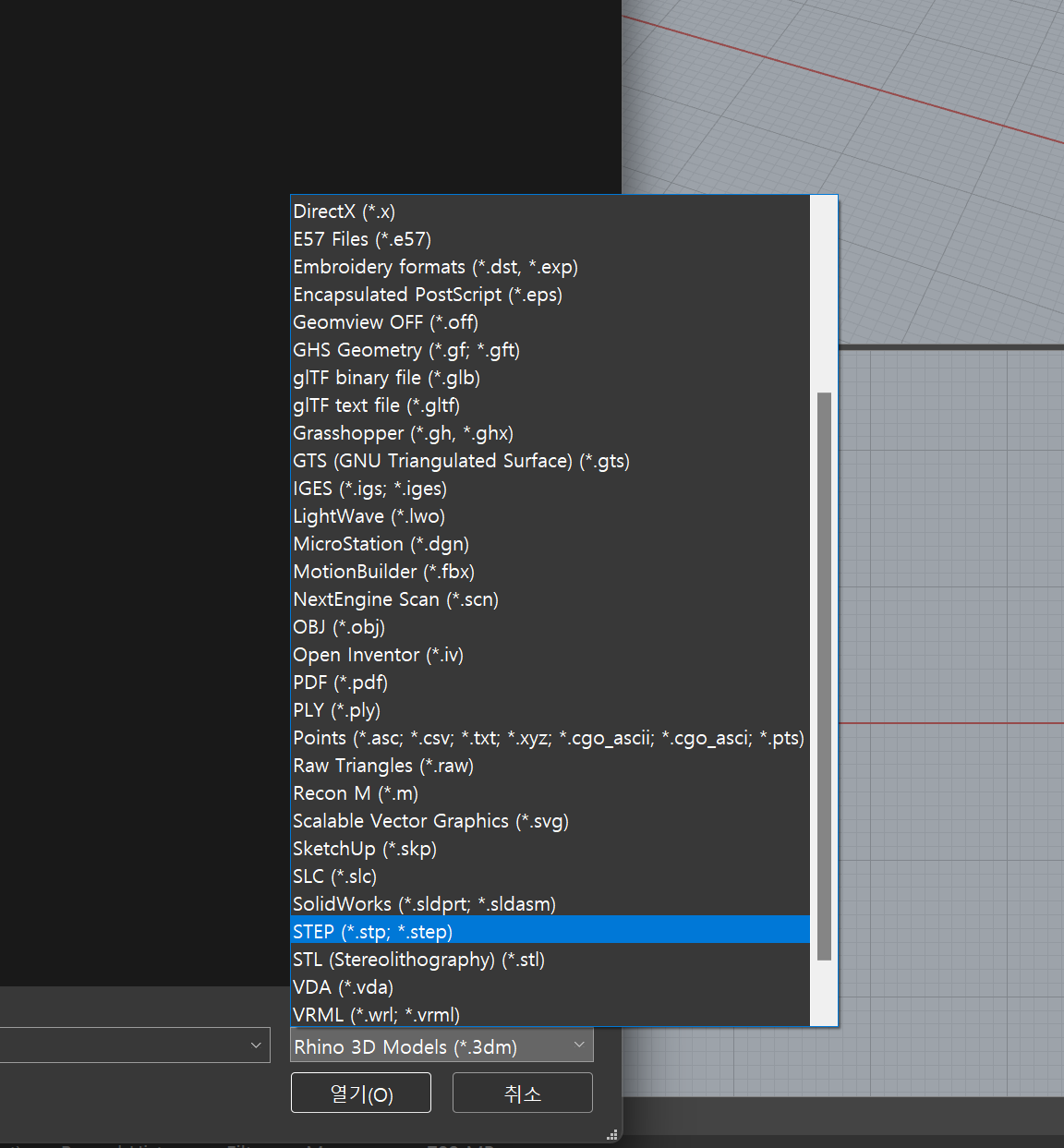Image resolution: width=1064 pixels, height=1148 pixels.
Task: Select DirectX (*.x) file type
Action: tap(550, 211)
